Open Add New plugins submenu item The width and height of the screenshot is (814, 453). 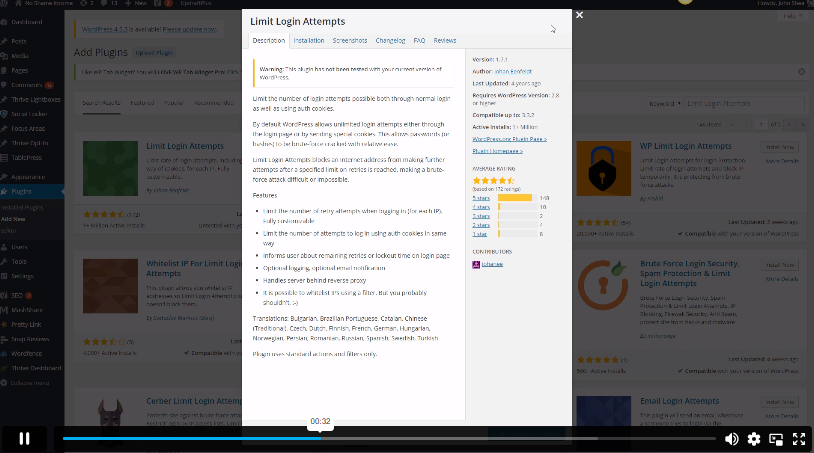coord(13,219)
